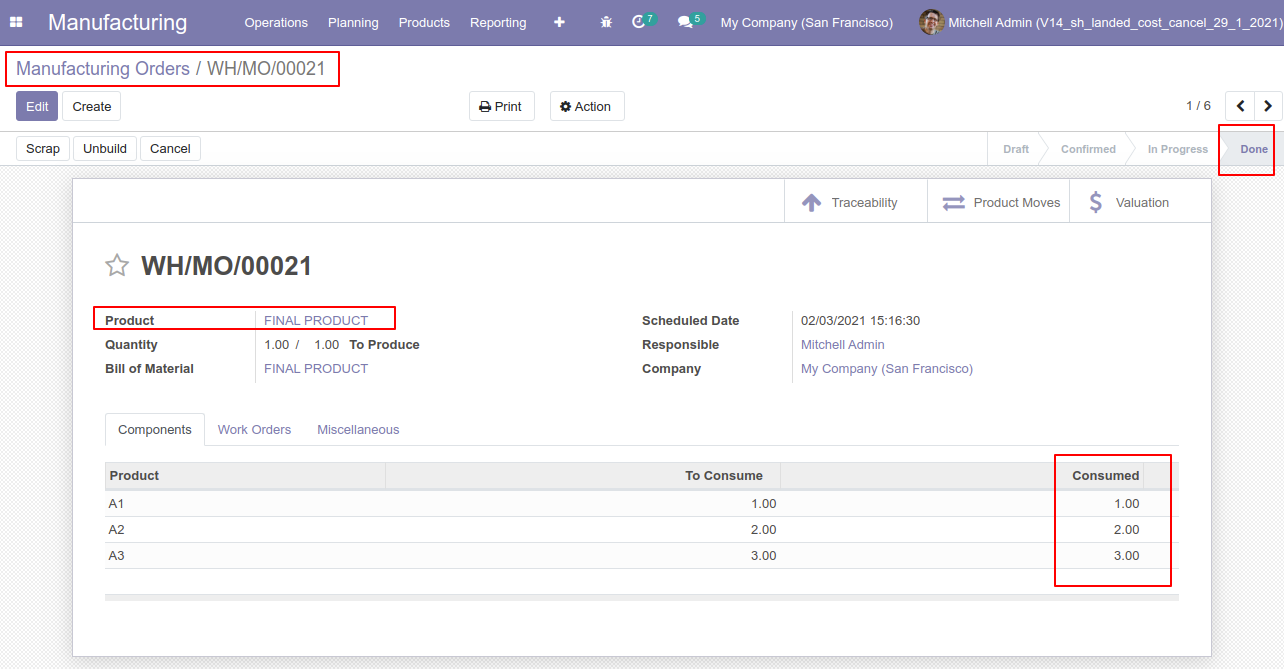Open the conversations chat bubble icon
The width and height of the screenshot is (1284, 669).
tap(685, 22)
